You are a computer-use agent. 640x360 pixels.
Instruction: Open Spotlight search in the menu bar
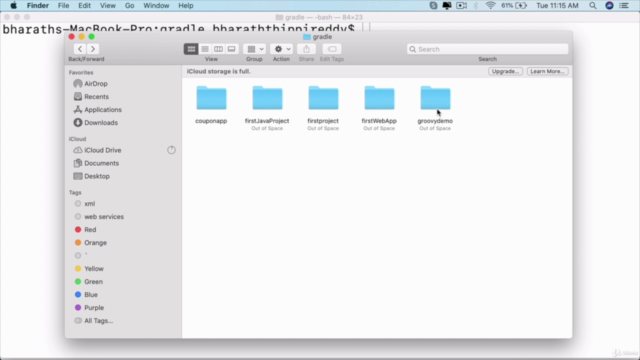[x=593, y=6]
